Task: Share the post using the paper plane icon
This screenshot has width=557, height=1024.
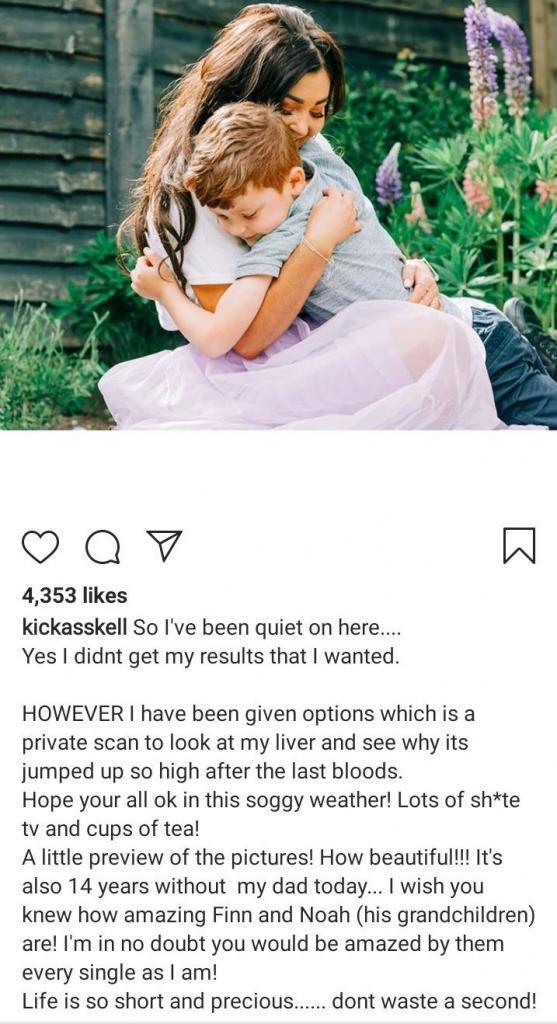Action: 164,545
